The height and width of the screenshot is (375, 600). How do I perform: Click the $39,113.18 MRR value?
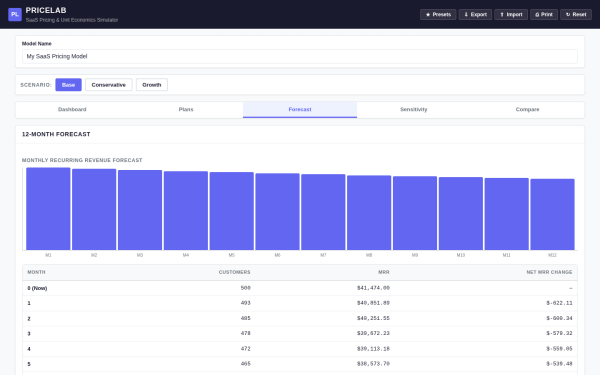click(x=373, y=349)
